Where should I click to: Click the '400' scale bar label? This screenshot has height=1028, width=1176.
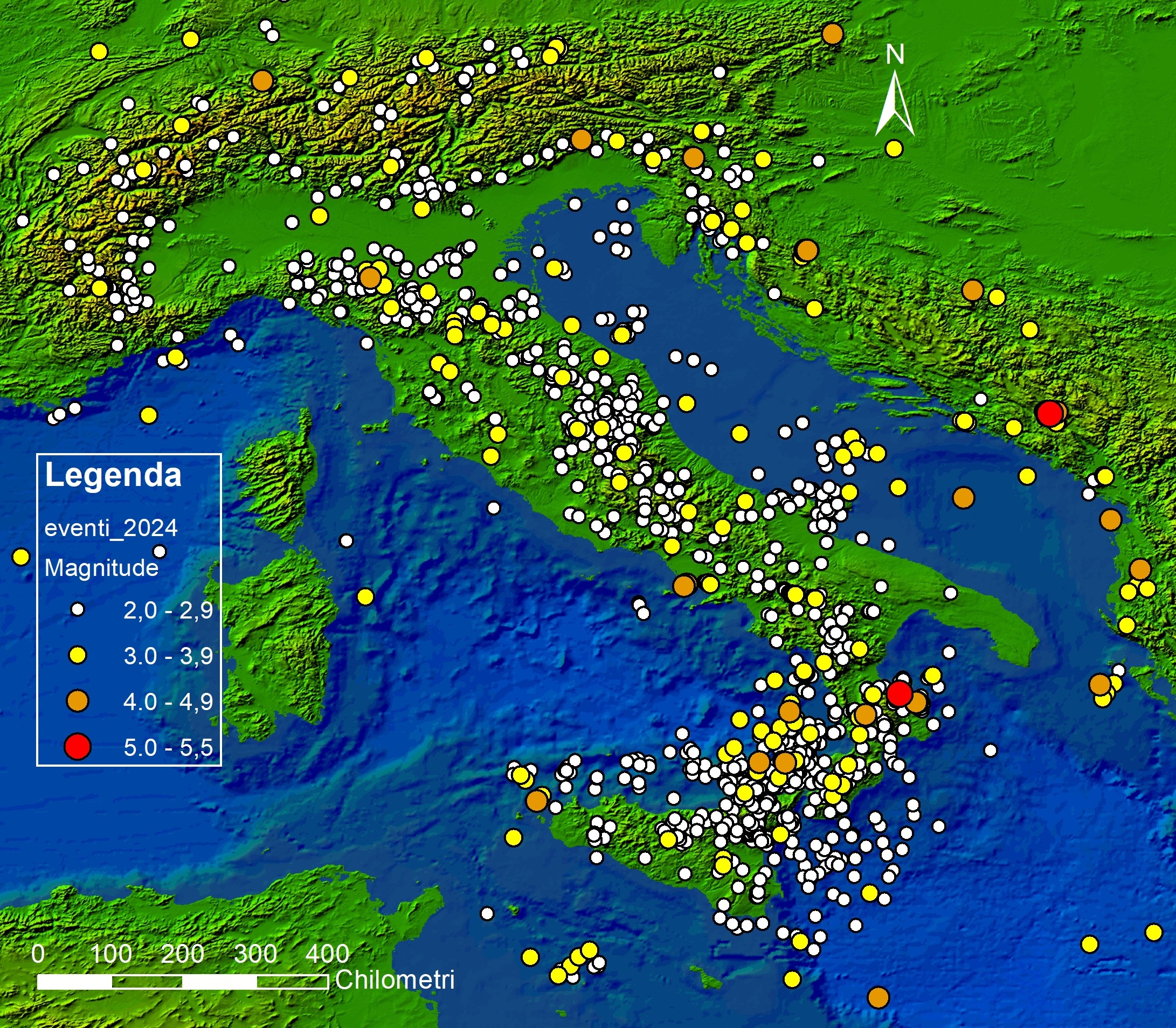click(x=327, y=954)
